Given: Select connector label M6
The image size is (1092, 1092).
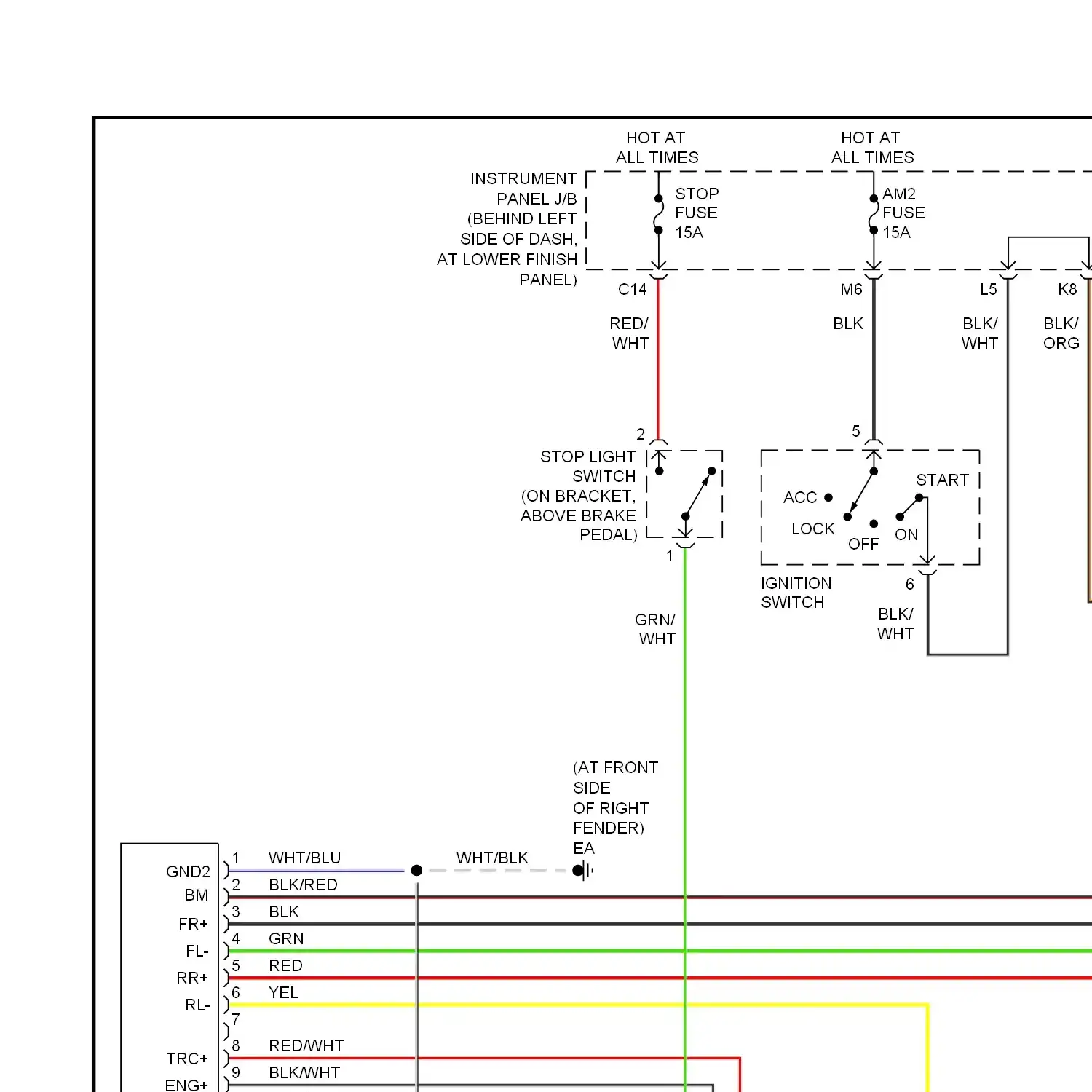Looking at the screenshot, I should click(851, 290).
